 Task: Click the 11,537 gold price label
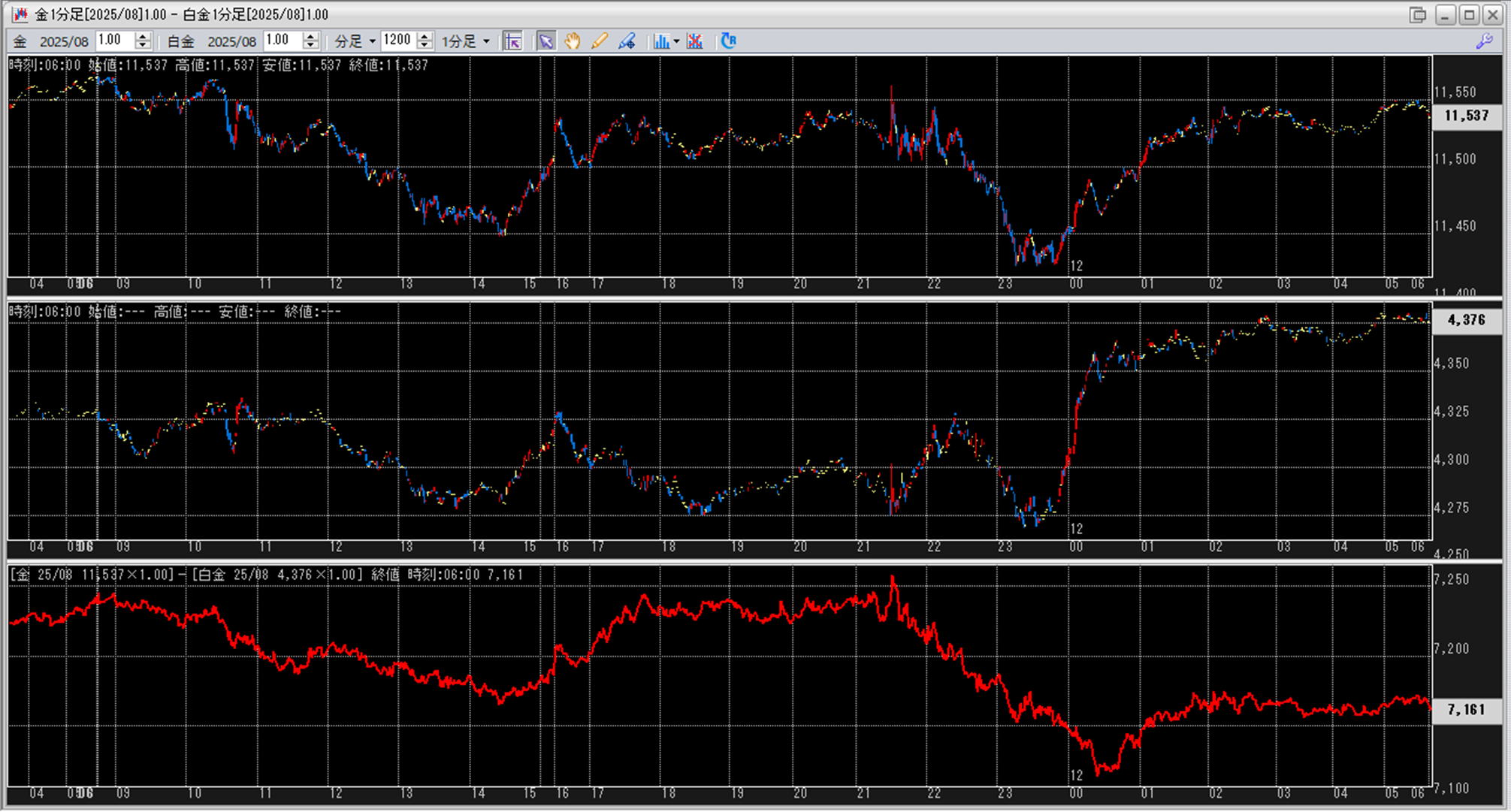(1466, 116)
